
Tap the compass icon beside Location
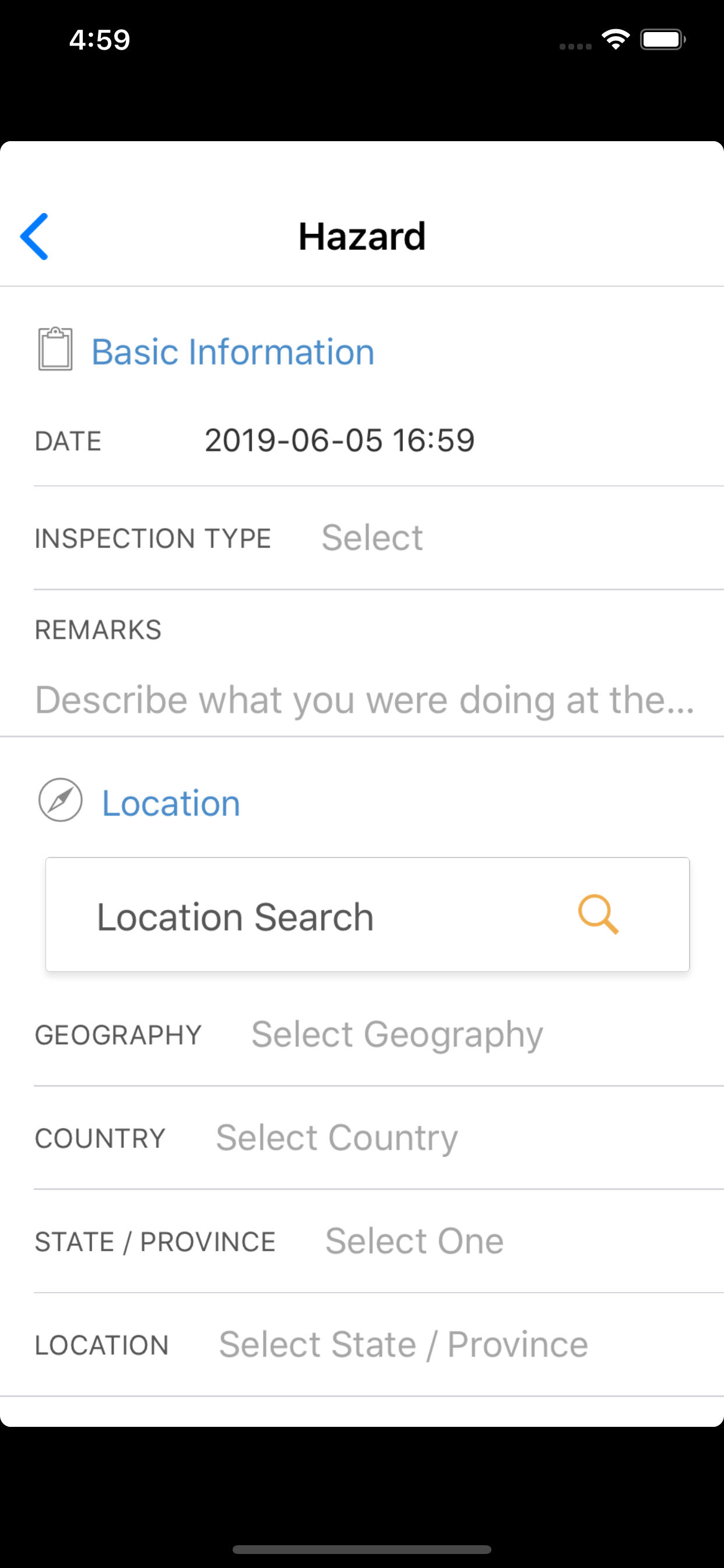(x=60, y=800)
